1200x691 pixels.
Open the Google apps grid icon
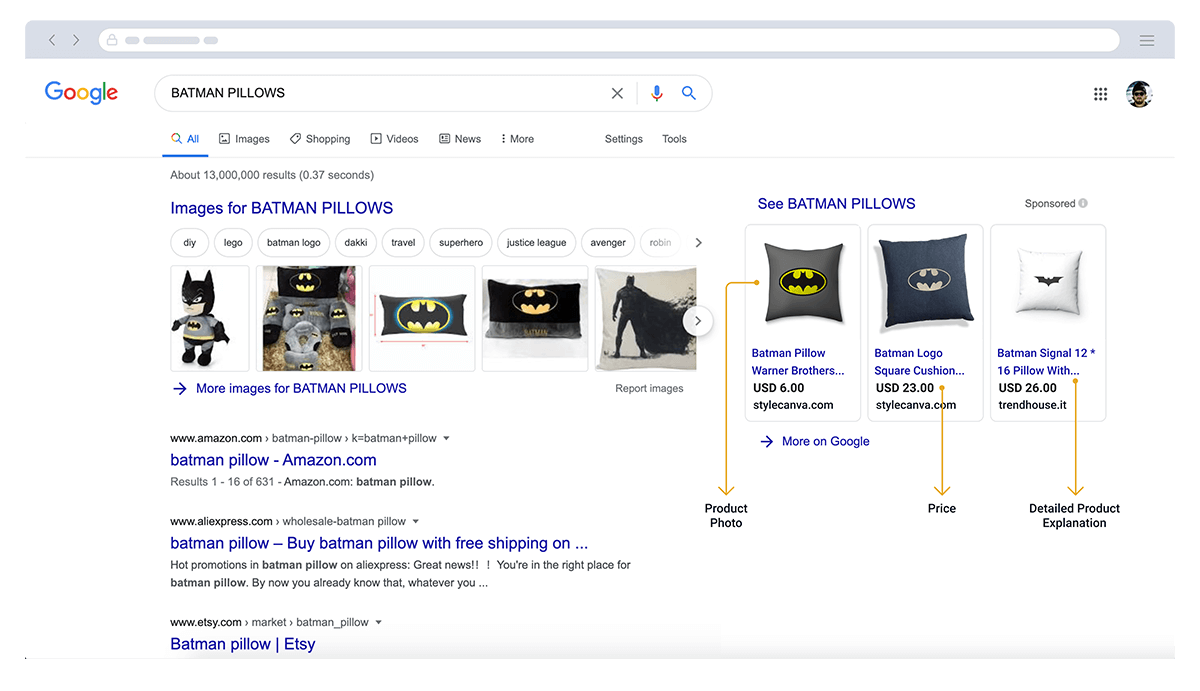[x=1100, y=94]
